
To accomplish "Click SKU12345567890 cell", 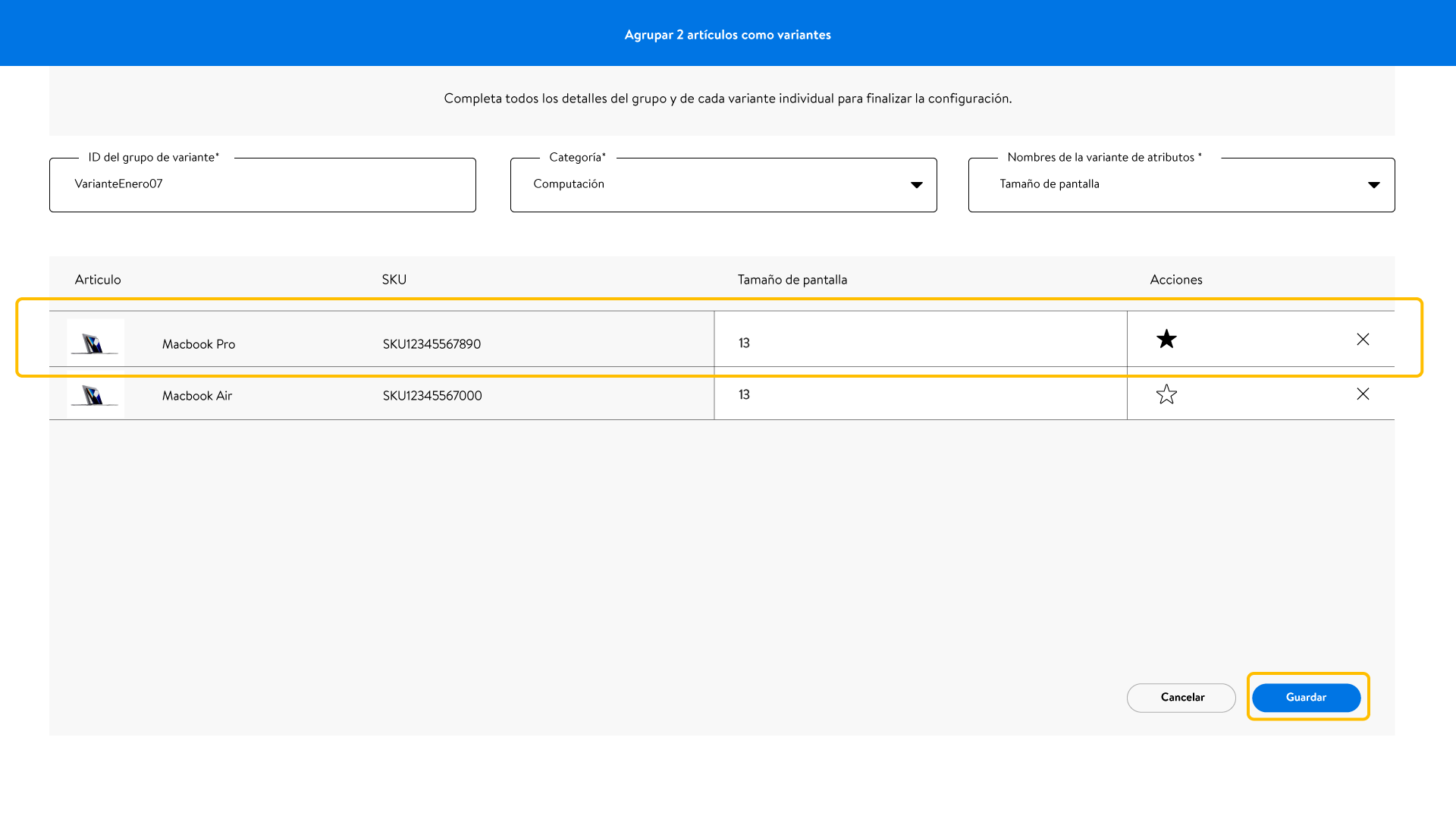I will click(431, 344).
